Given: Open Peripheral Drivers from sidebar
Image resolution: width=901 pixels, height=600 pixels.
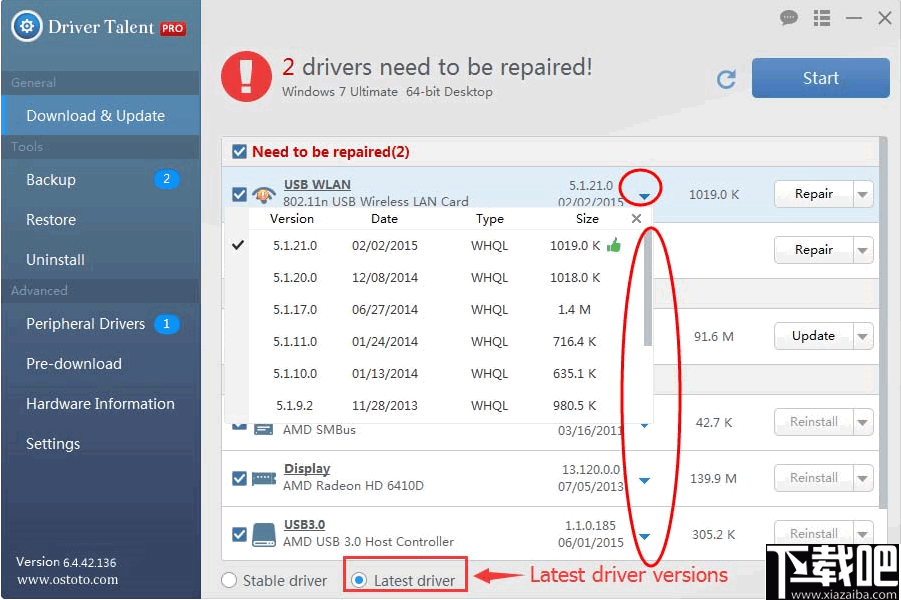Looking at the screenshot, I should tap(85, 324).
